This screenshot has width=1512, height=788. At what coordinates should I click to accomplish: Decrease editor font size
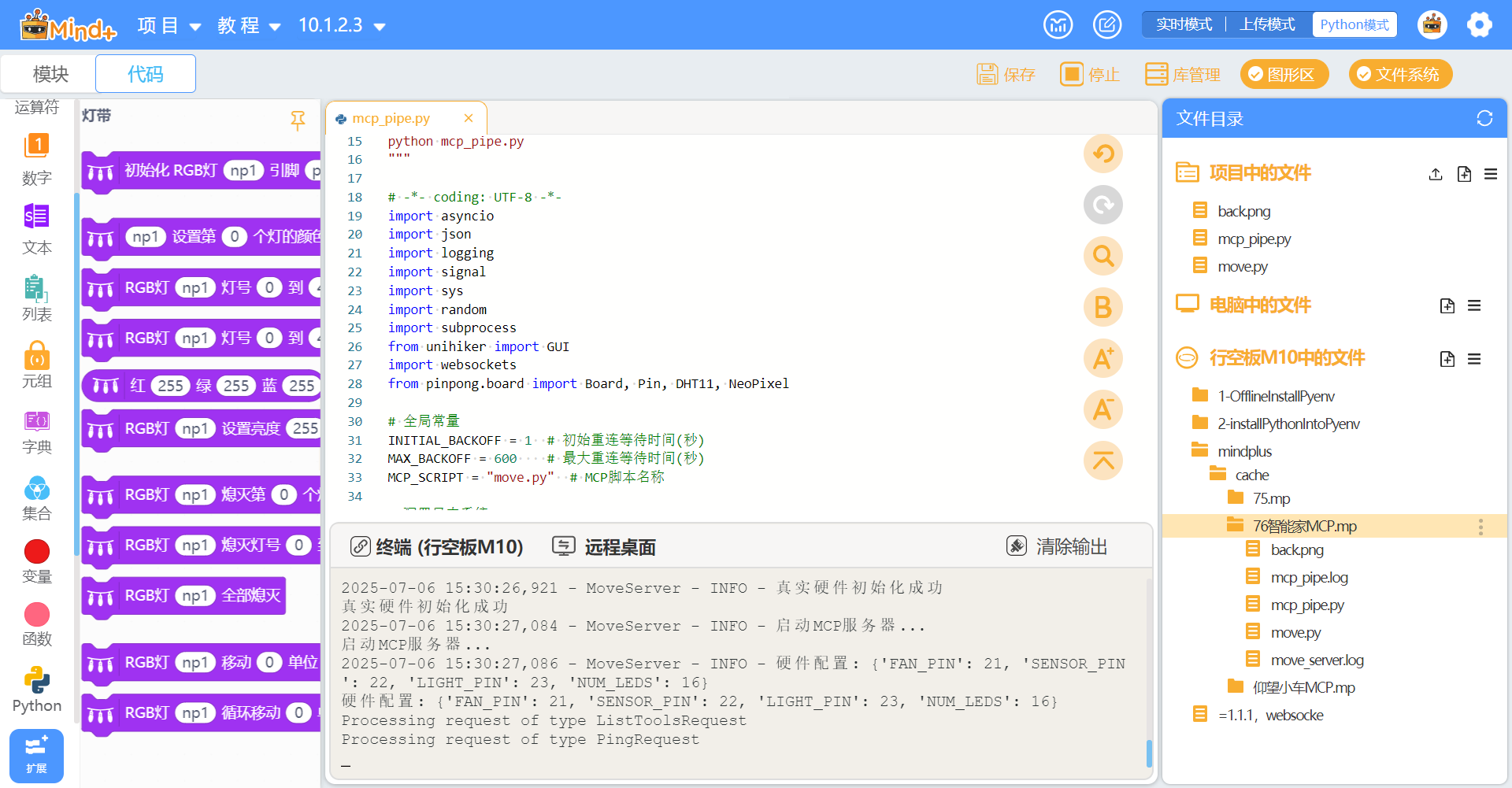(1103, 409)
